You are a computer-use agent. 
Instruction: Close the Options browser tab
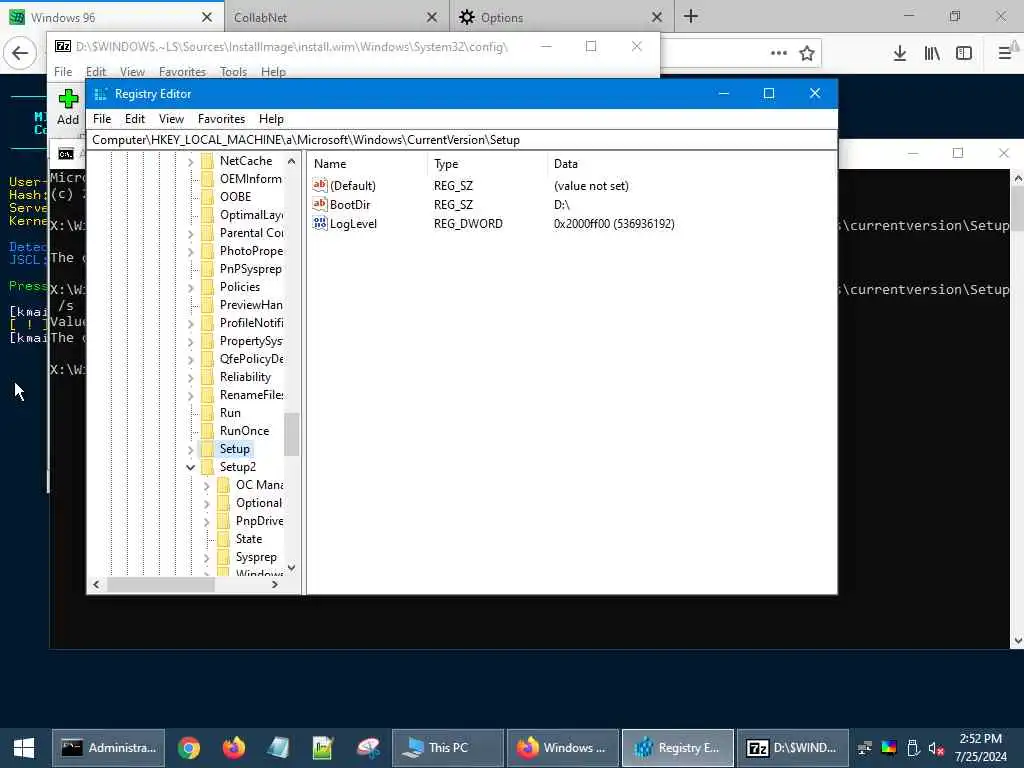(x=657, y=18)
